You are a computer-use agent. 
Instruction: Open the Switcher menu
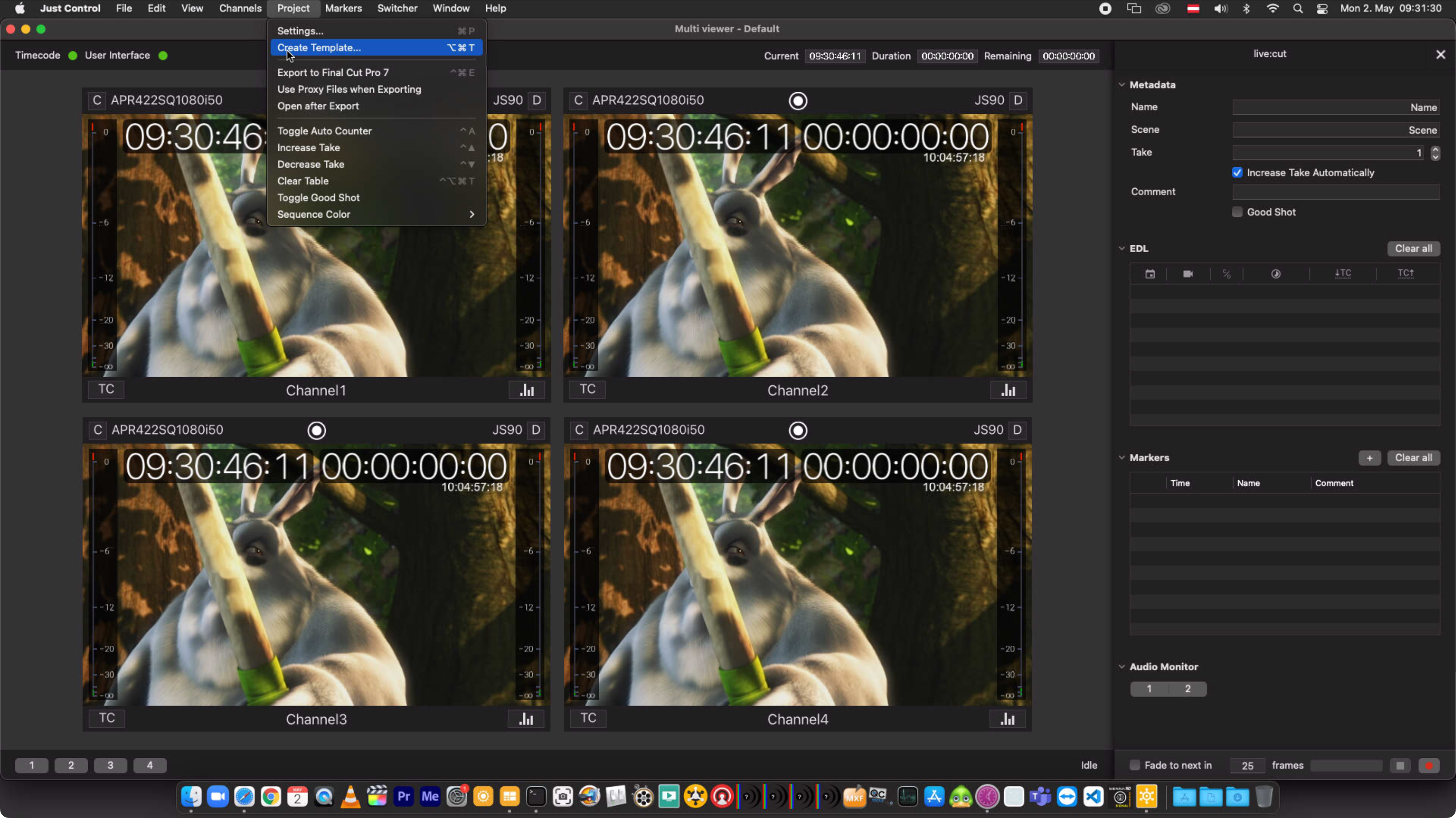397,9
